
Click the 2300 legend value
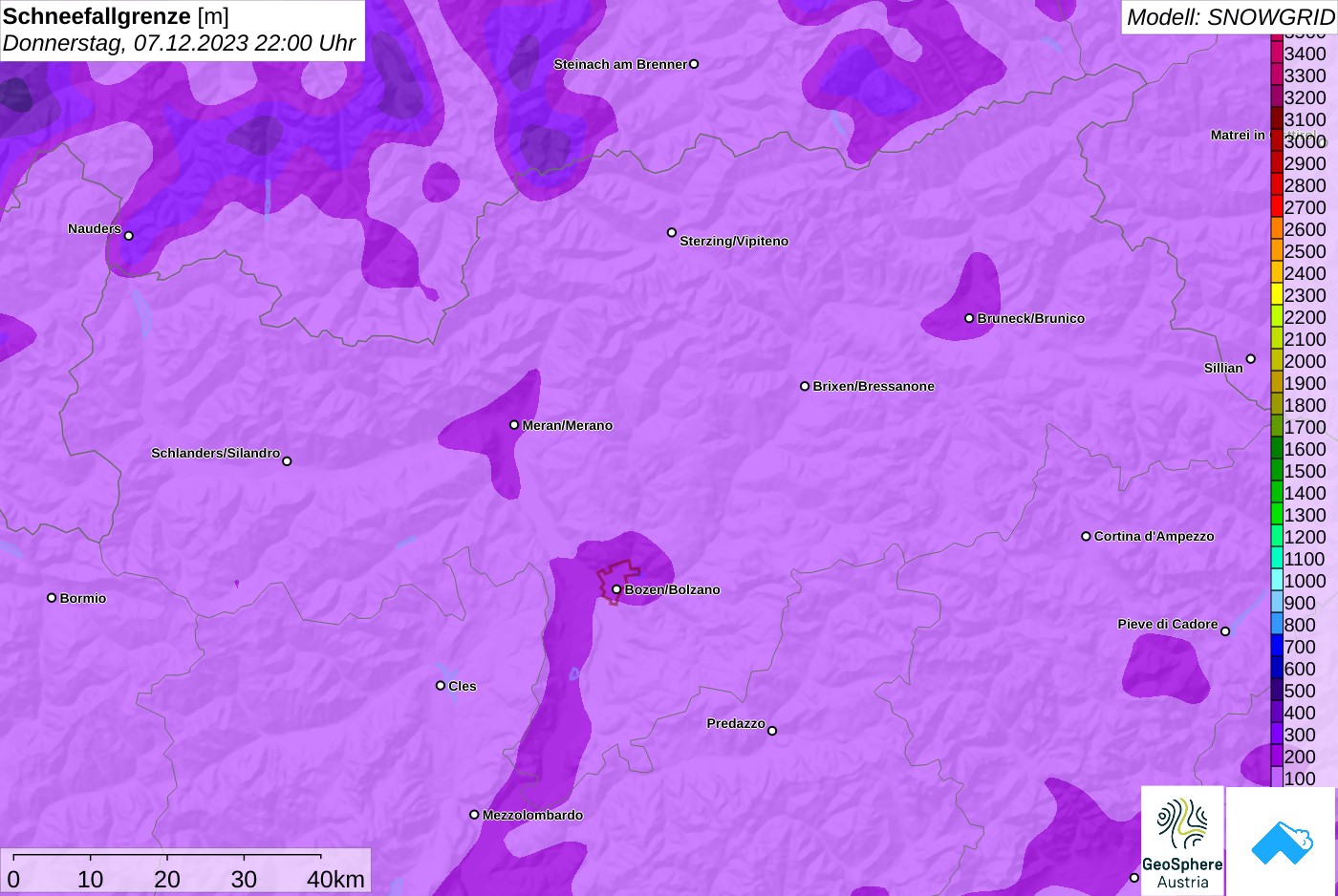(x=1305, y=295)
